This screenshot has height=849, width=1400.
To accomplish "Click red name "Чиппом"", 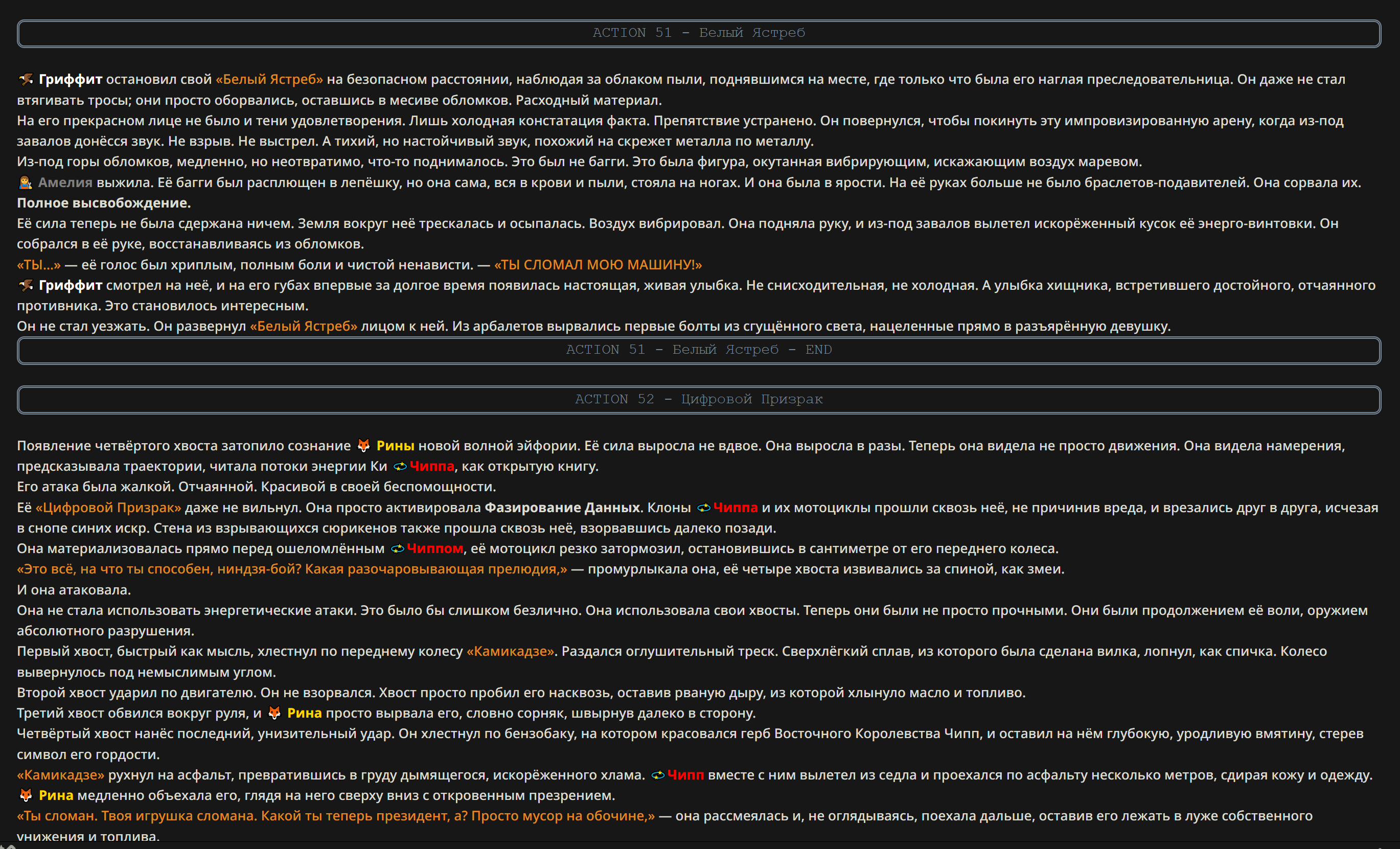I will [x=435, y=548].
